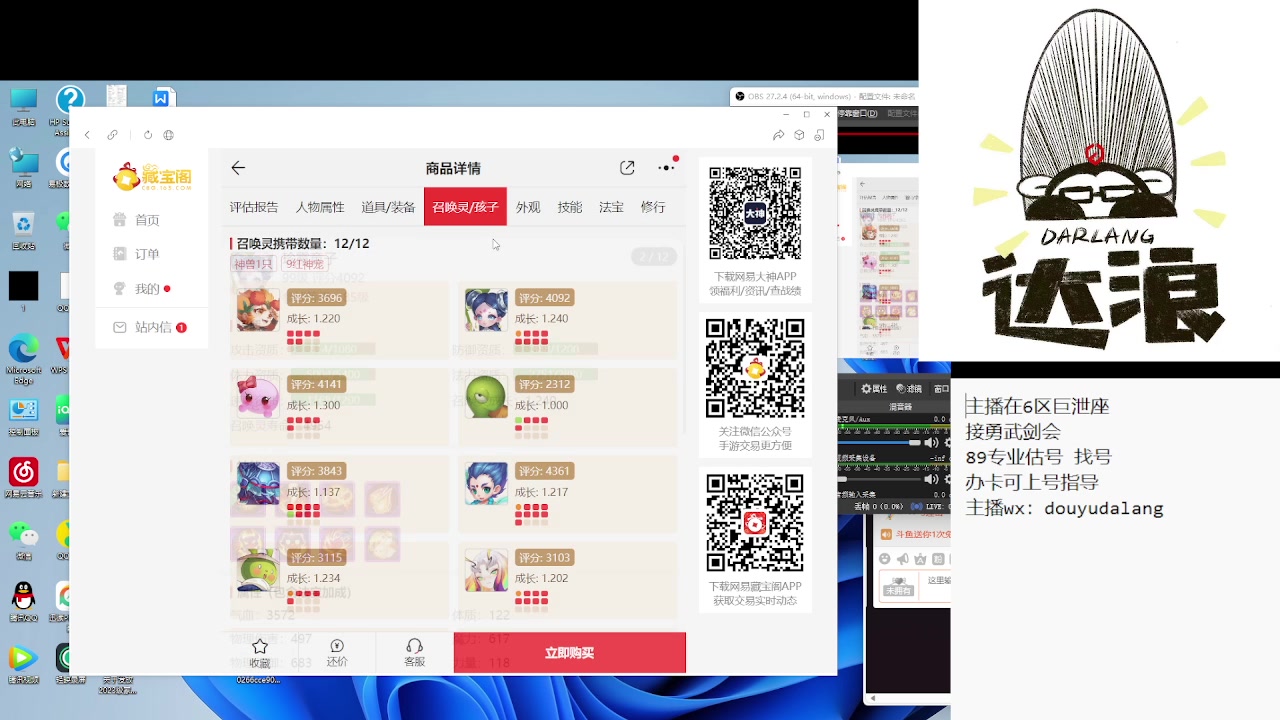
Task: Open the three-dot more menu
Action: coord(666,168)
